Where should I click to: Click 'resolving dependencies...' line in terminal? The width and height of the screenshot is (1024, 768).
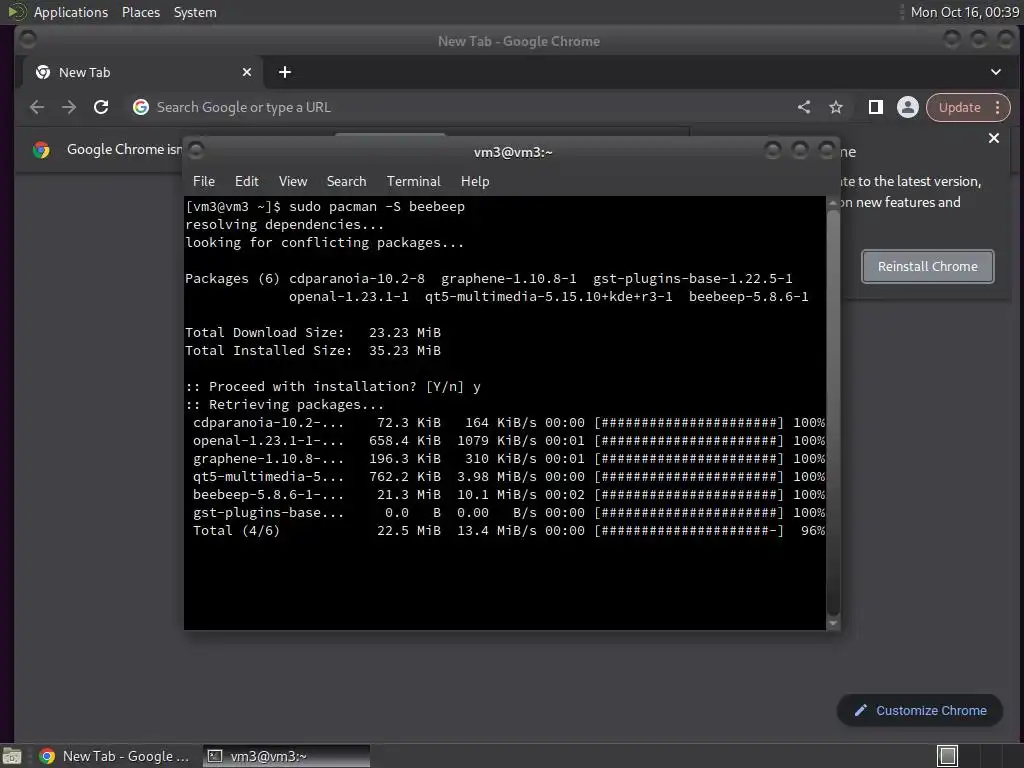[x=284, y=225]
